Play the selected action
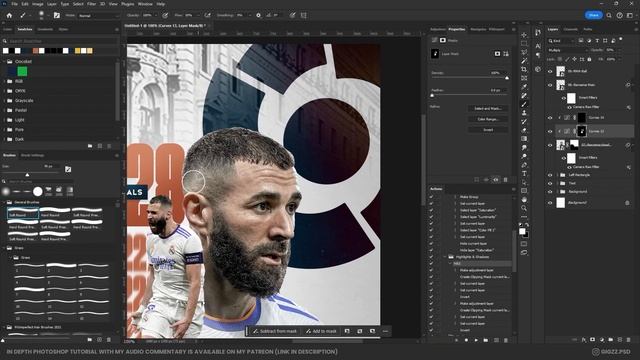640x360 pixels. tap(476, 340)
